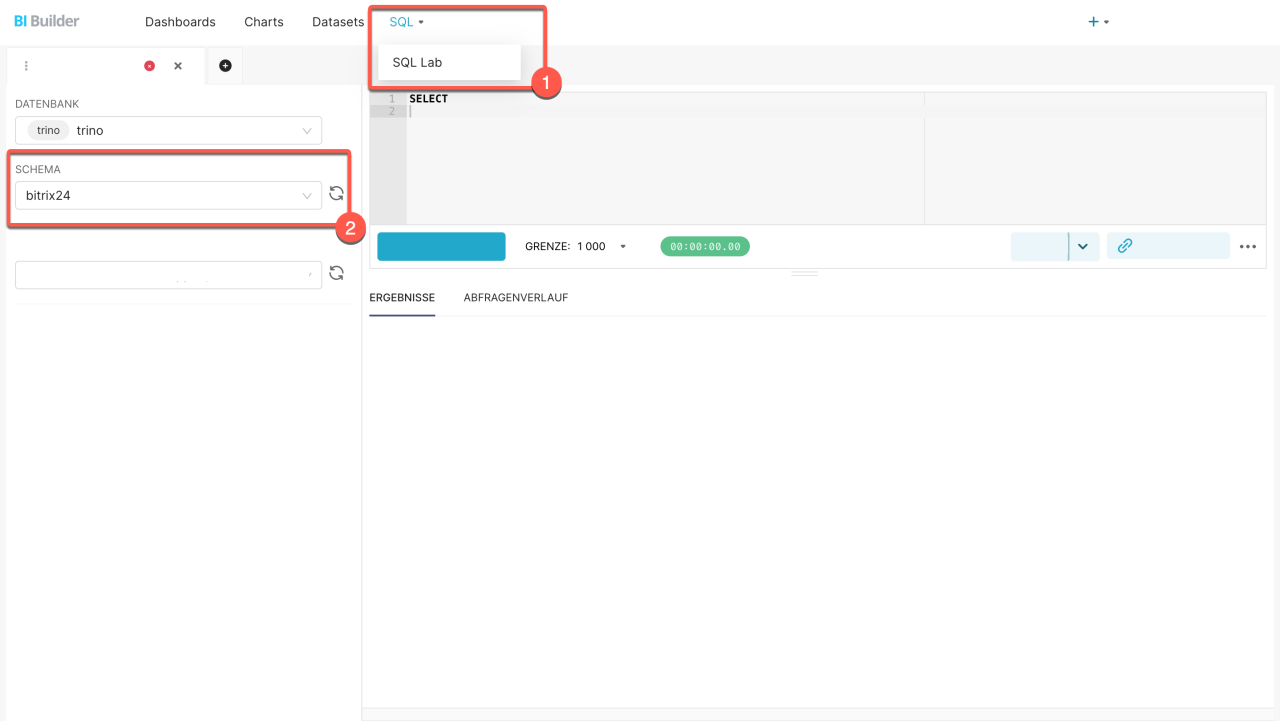Click the BI Builder logo
This screenshot has width=1280, height=721.
pyautogui.click(x=47, y=21)
